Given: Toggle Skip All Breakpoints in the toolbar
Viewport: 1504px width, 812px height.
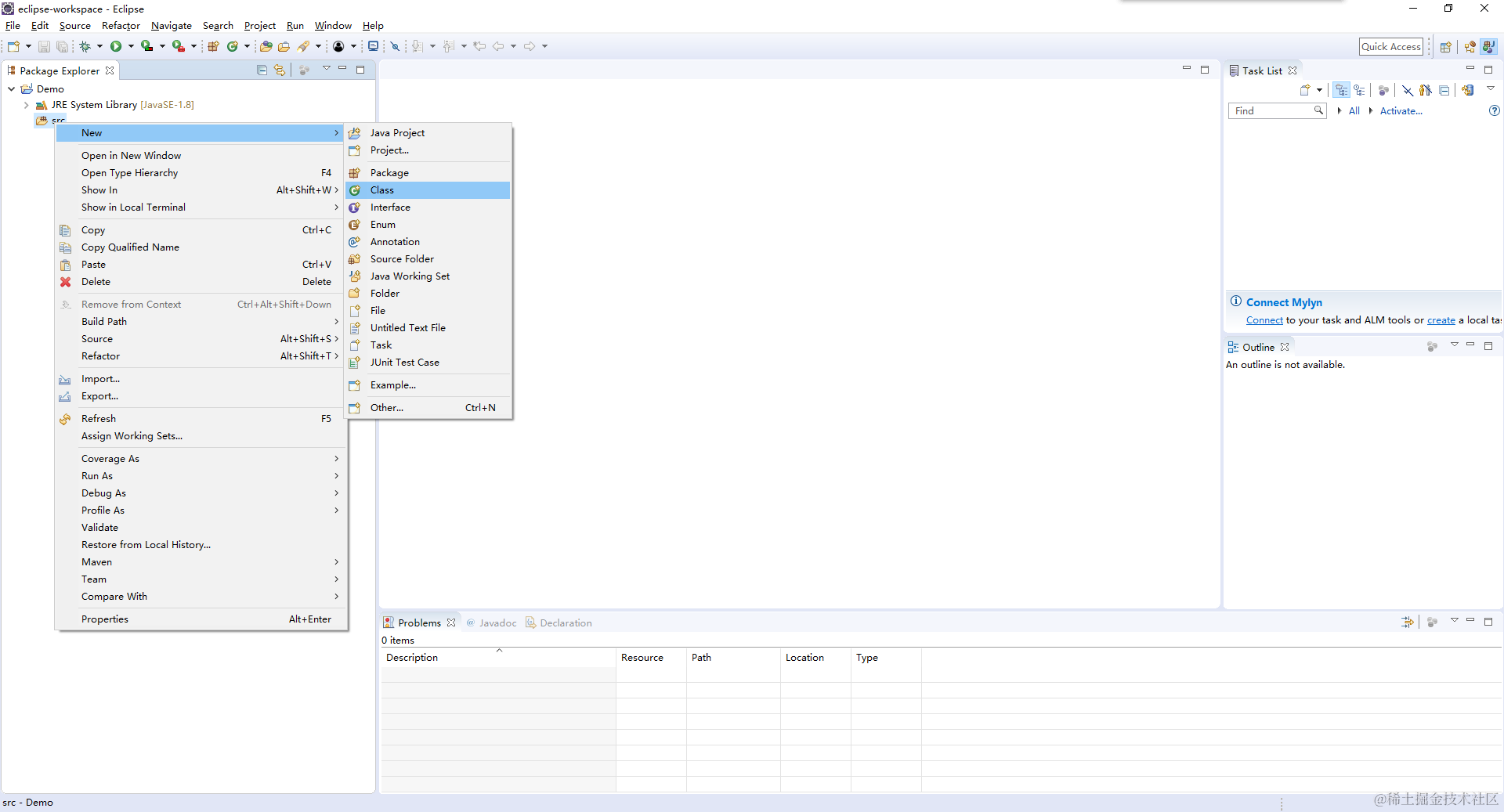Looking at the screenshot, I should 395,46.
